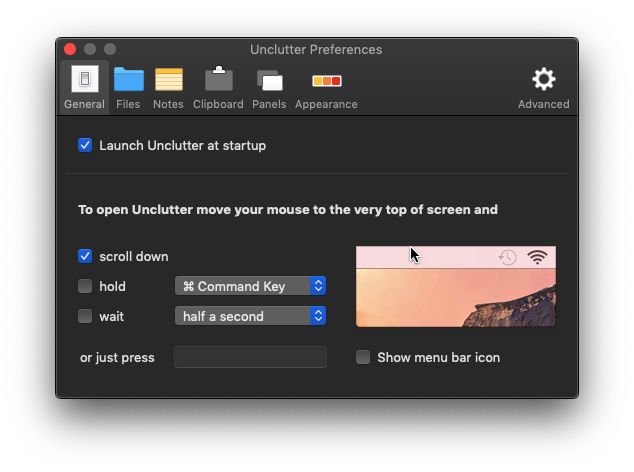Enable Show menu bar icon checkbox
This screenshot has height=472, width=634.
point(363,357)
